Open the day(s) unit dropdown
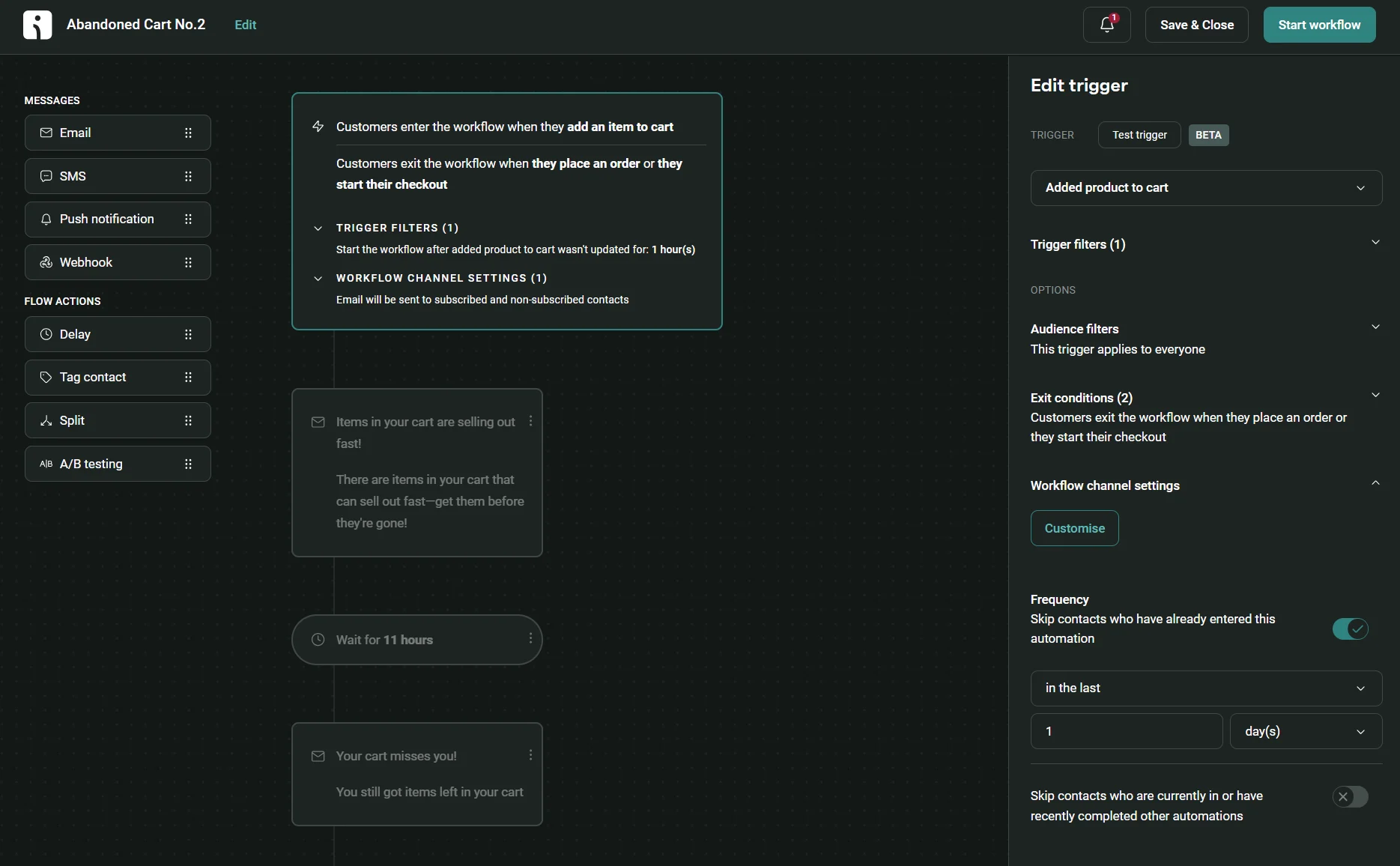 [1306, 731]
